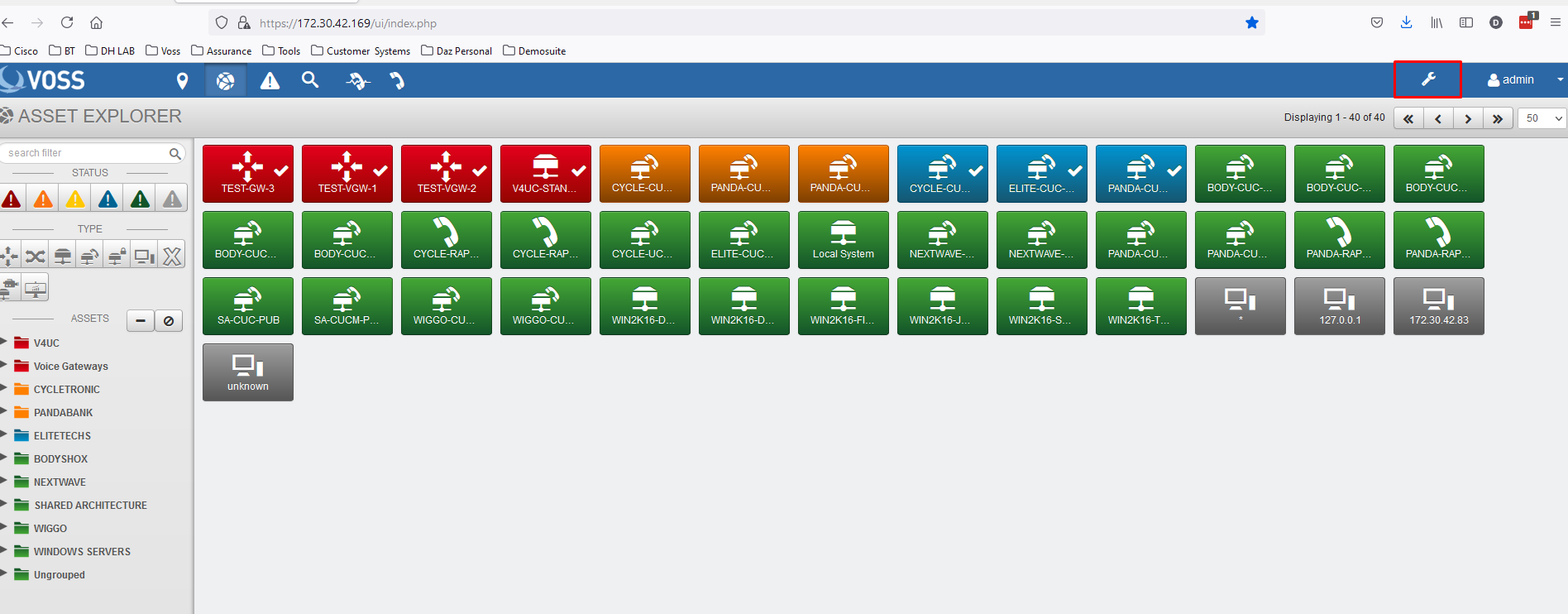Screen dimensions: 1568x614
Task: Filter by desktop computer type icon
Action: [x=144, y=256]
